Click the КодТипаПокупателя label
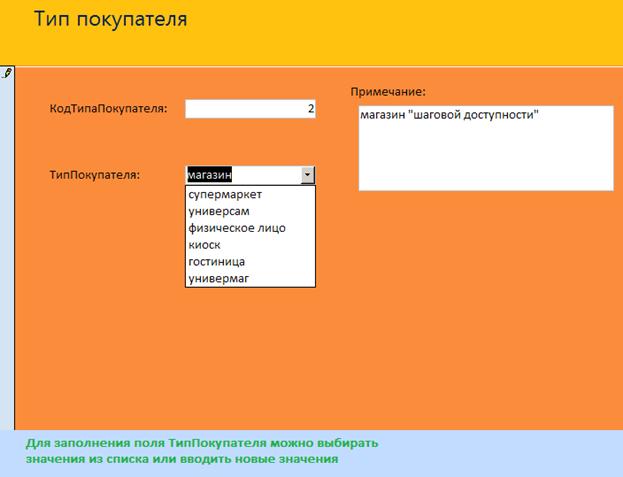Image resolution: width=623 pixels, height=477 pixels. point(108,108)
